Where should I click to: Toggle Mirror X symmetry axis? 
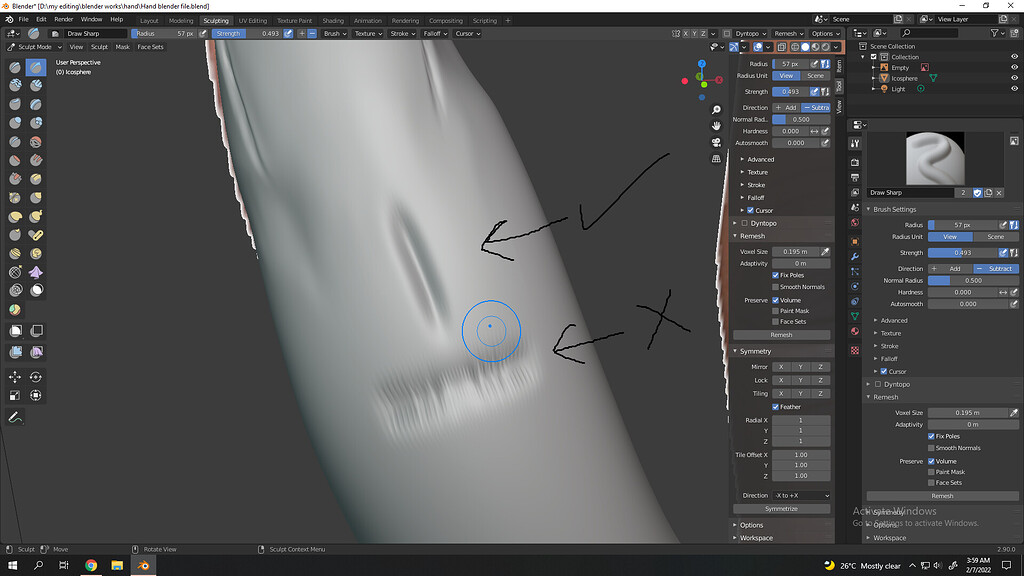[780, 367]
